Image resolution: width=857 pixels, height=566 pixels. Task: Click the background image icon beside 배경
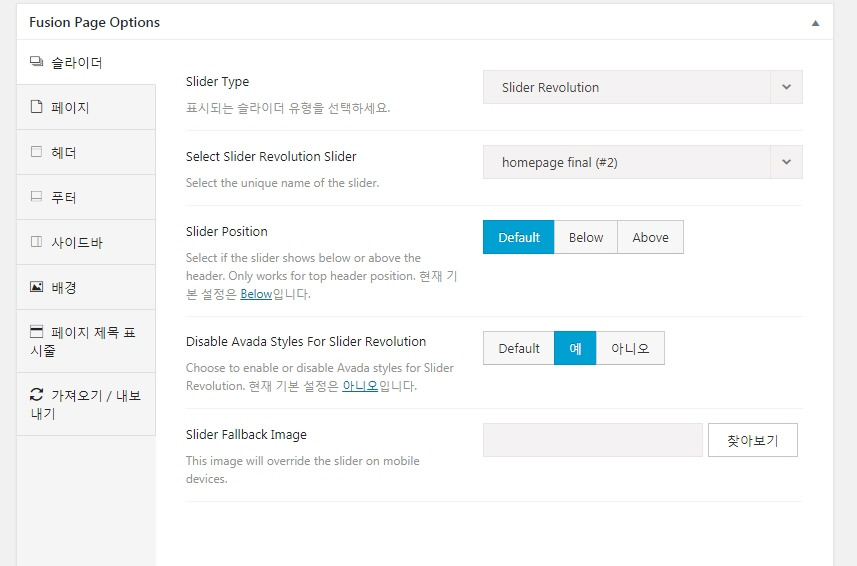pos(36,287)
